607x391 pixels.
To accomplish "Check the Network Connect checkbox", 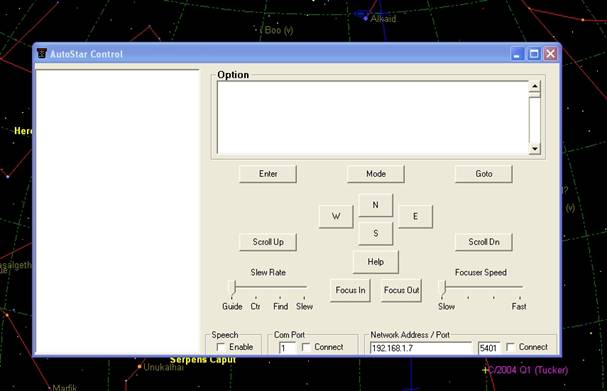I will click(x=511, y=347).
